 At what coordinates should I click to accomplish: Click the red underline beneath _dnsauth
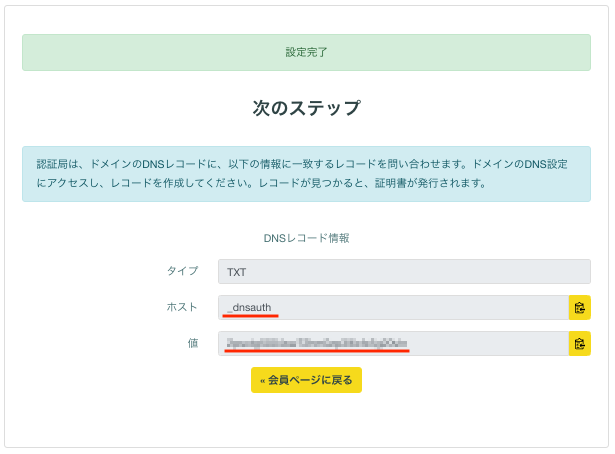pyautogui.click(x=251, y=315)
